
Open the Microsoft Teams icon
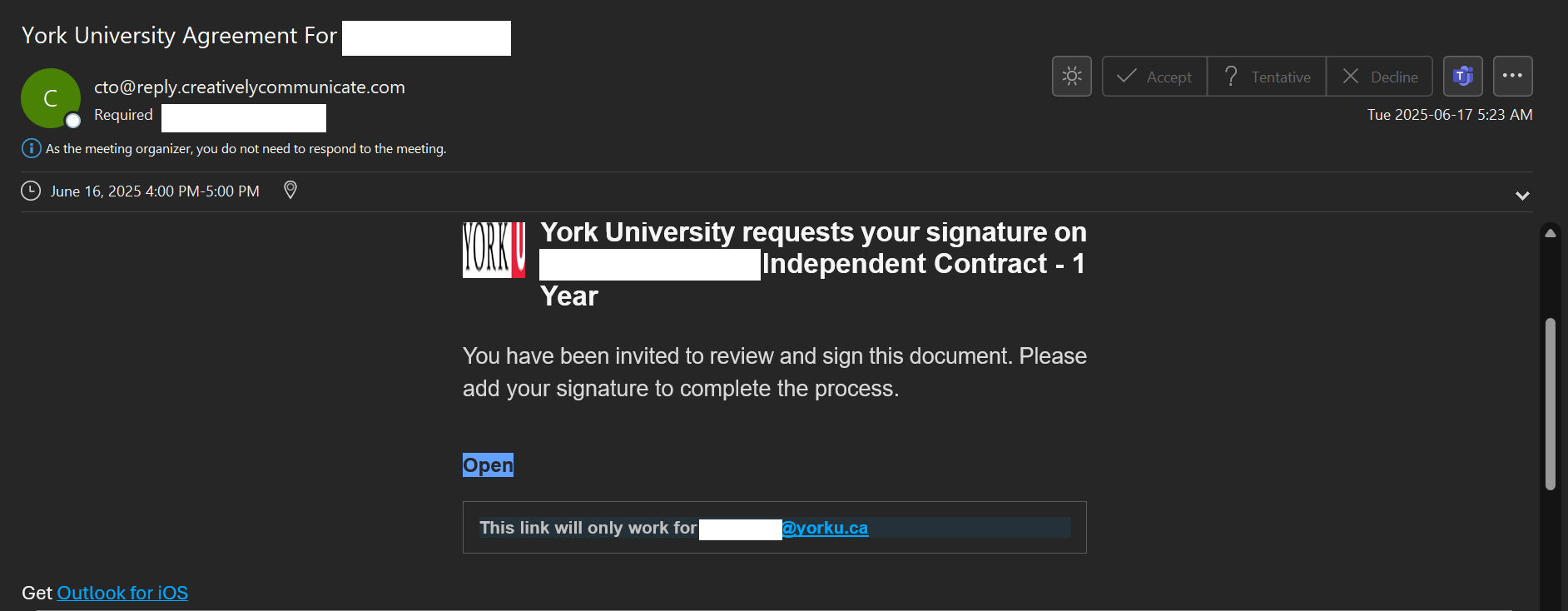point(1463,77)
